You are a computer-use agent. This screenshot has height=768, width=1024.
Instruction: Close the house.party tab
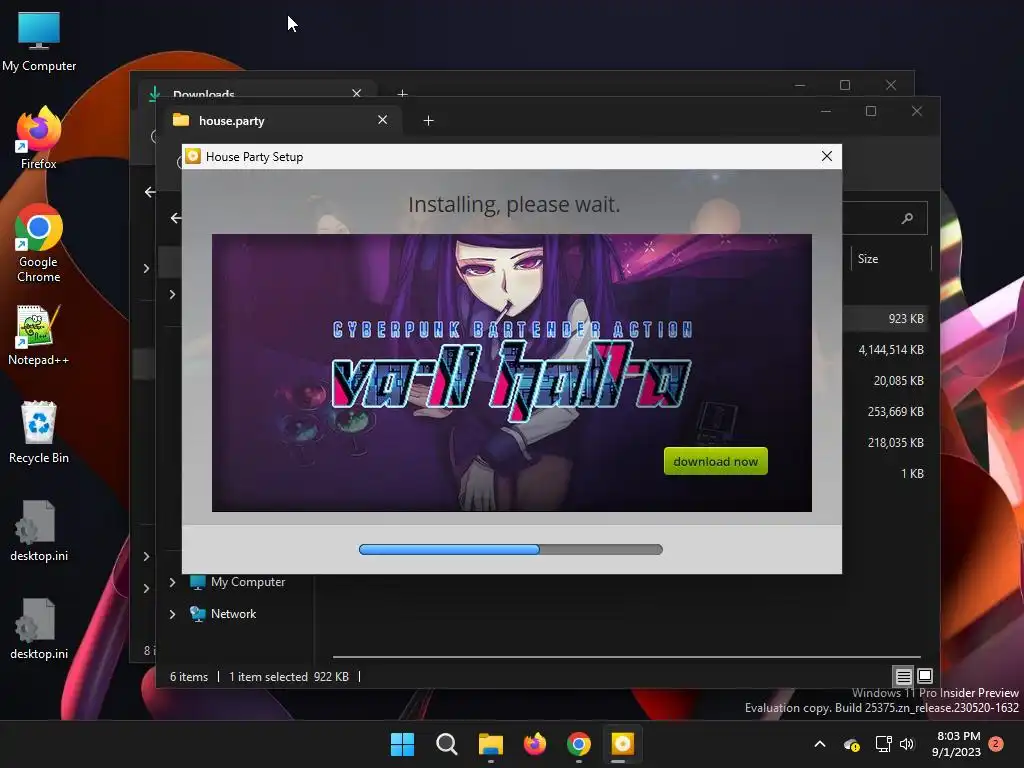click(383, 120)
